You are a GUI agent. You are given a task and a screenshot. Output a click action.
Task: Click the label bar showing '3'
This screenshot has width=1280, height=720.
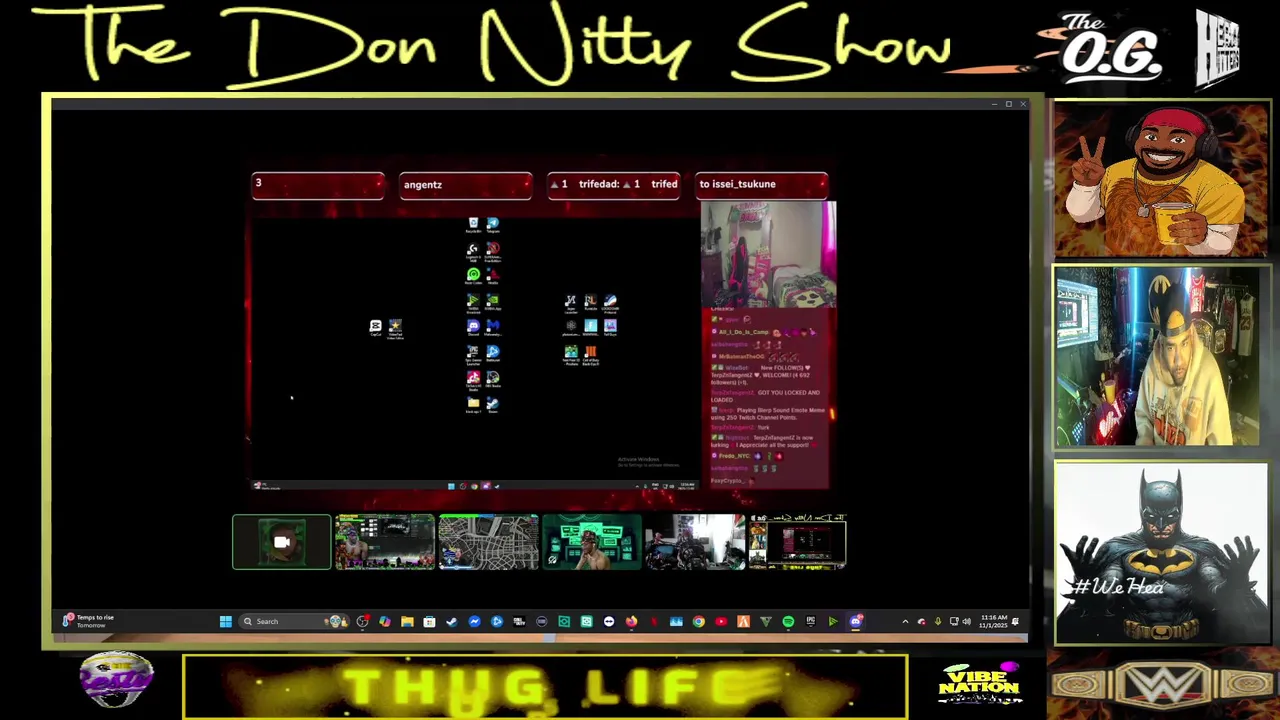(318, 185)
